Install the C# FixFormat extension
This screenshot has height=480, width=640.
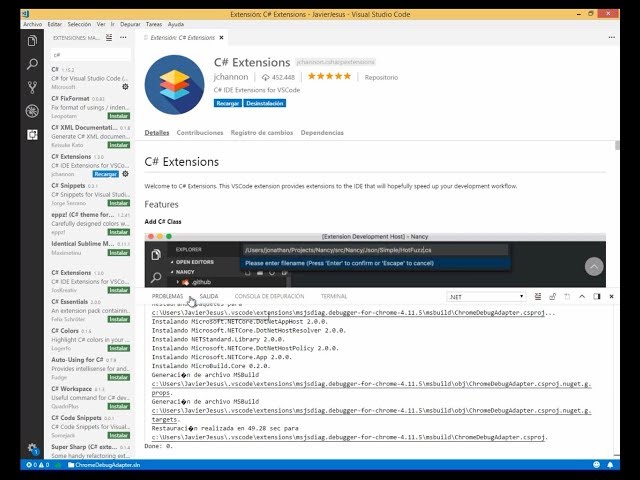tap(119, 116)
